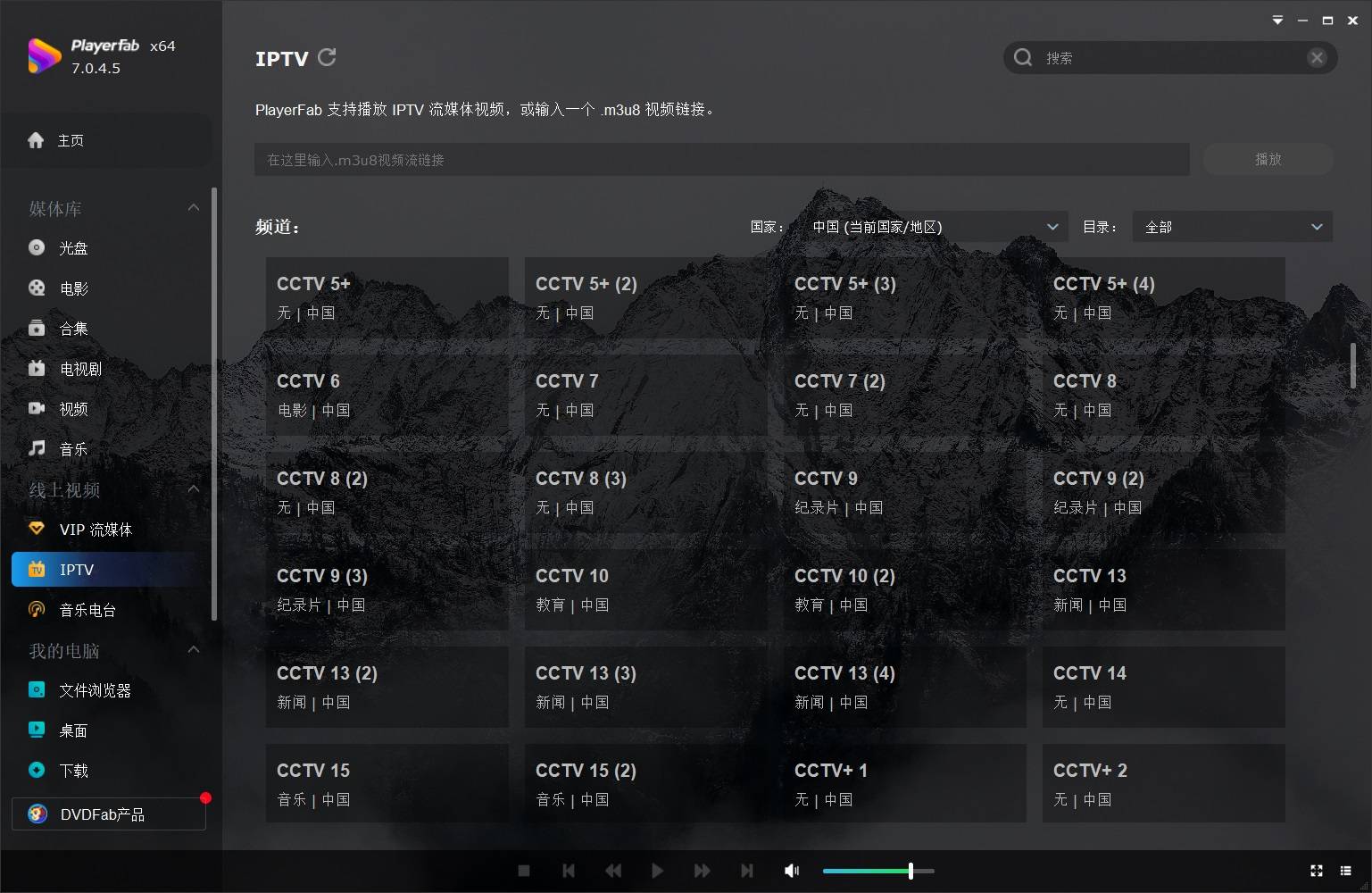Screen dimensions: 1372x893
Task: Click the fast forward button
Action: point(703,871)
